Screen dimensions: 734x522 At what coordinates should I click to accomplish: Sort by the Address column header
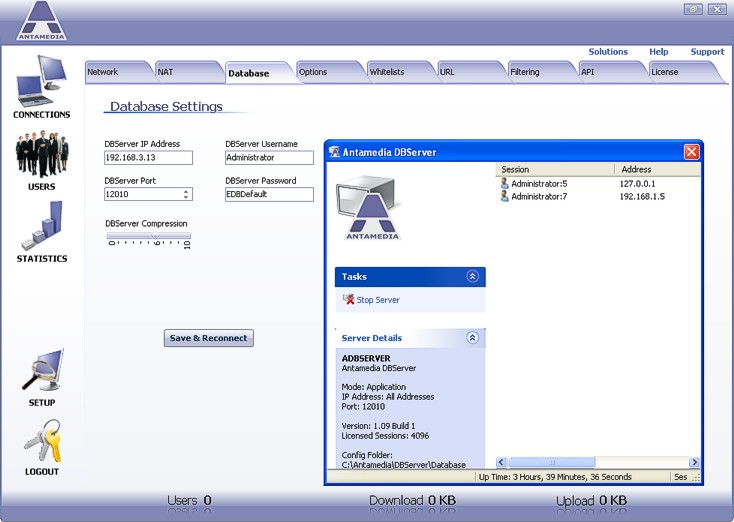click(x=657, y=169)
